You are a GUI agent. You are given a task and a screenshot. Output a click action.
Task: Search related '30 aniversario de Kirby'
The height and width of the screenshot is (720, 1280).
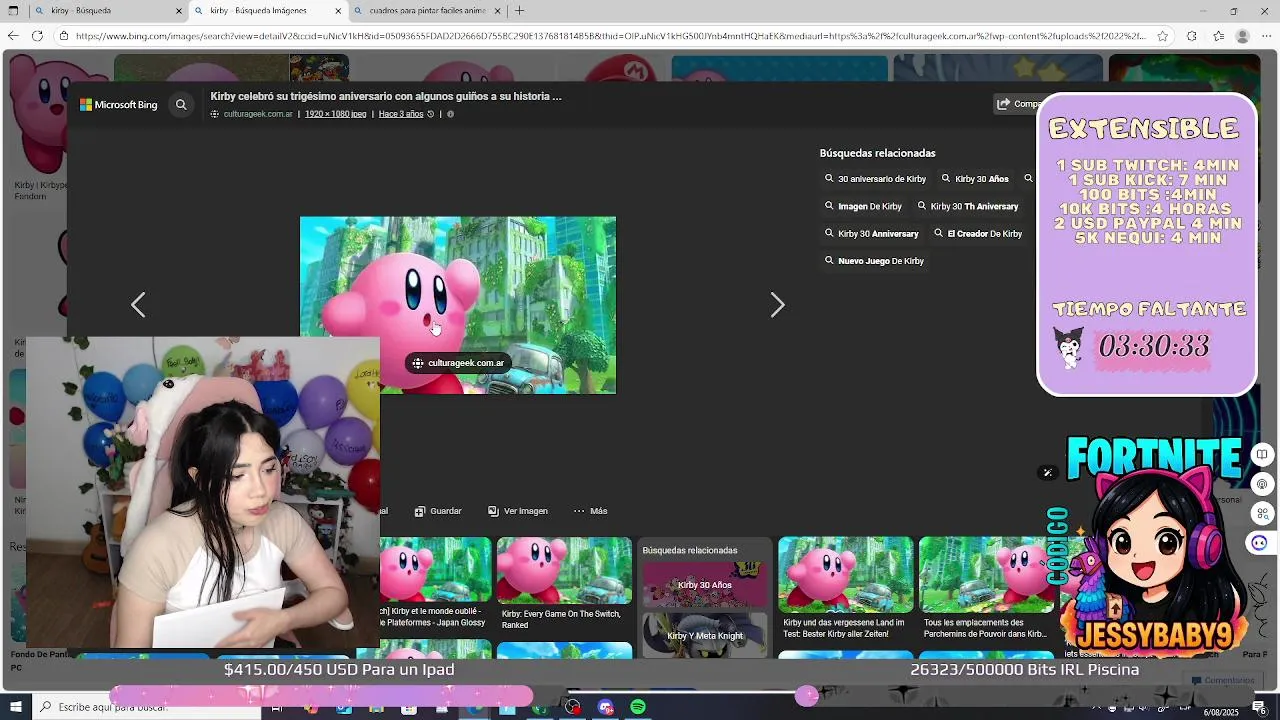pyautogui.click(x=875, y=179)
